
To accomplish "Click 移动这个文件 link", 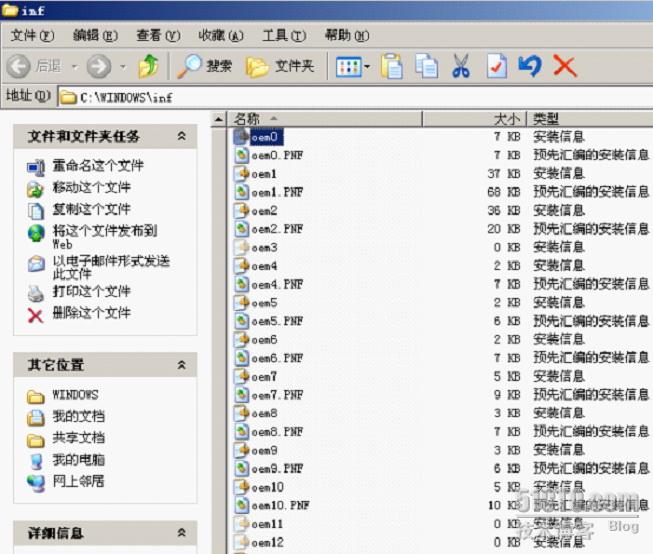I will (x=92, y=187).
